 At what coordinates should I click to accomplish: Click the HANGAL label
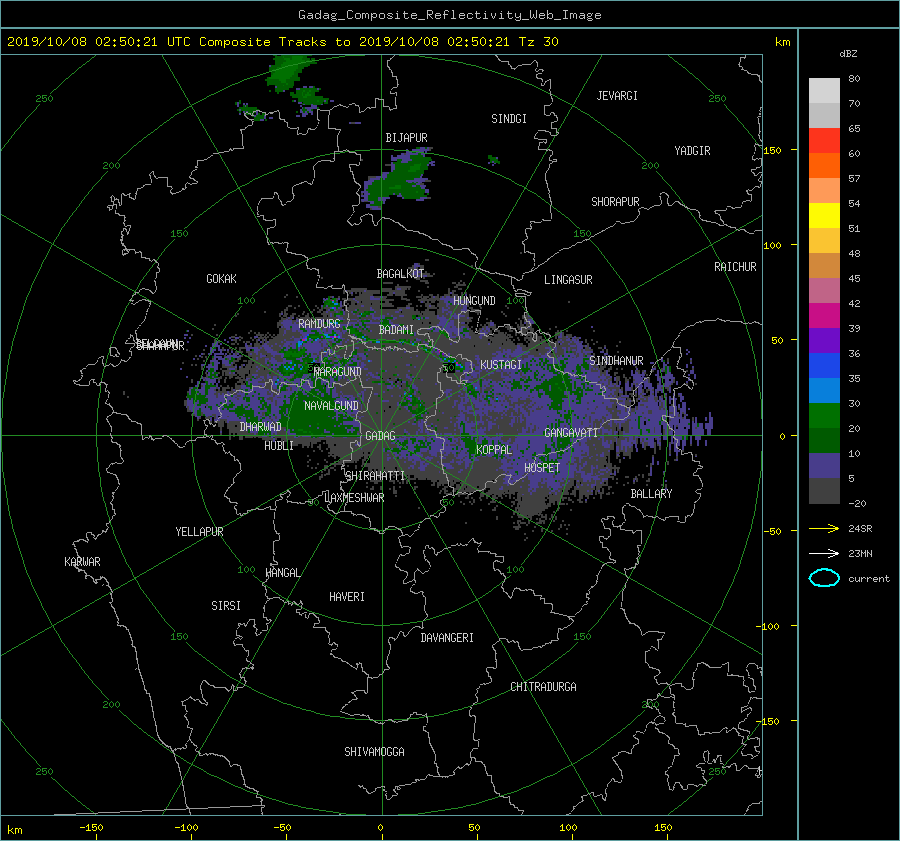click(x=282, y=573)
